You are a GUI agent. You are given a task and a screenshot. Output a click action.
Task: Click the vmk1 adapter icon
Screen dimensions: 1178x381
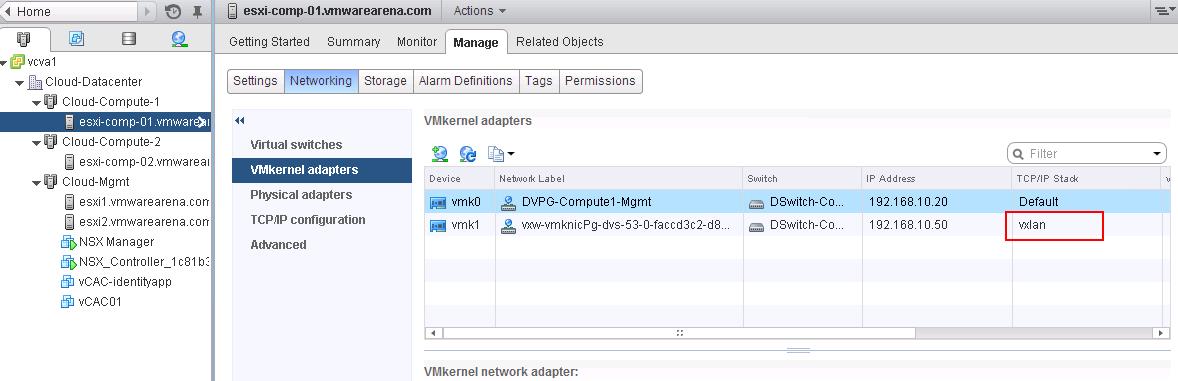pyautogui.click(x=437, y=225)
